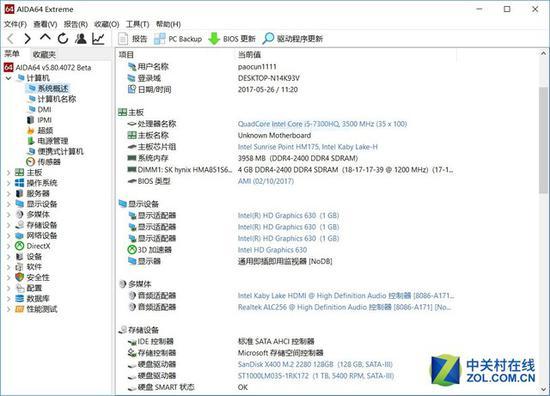Open the QuadCore Intel Core i5-7300HQ link
This screenshot has width=550, height=396.
click(x=322, y=124)
